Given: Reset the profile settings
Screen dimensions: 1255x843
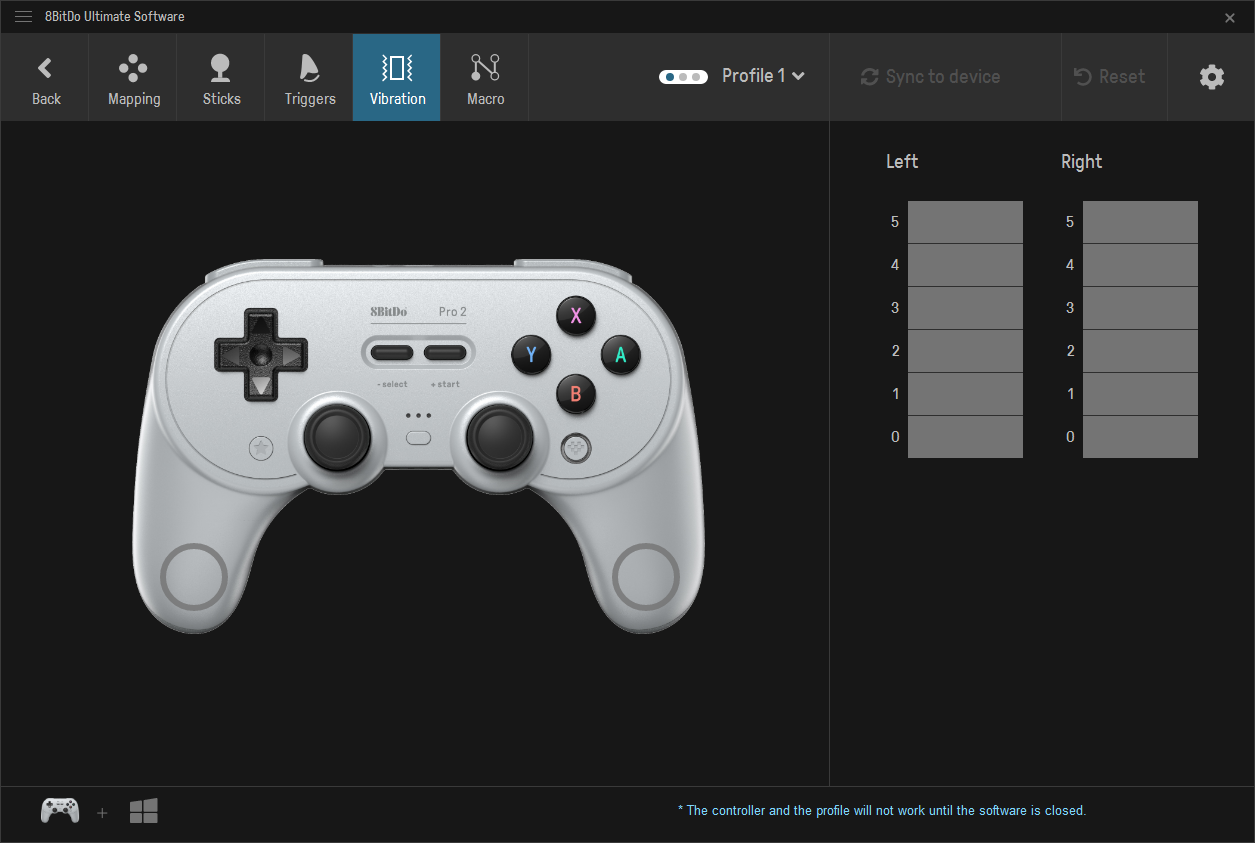Looking at the screenshot, I should point(1109,77).
